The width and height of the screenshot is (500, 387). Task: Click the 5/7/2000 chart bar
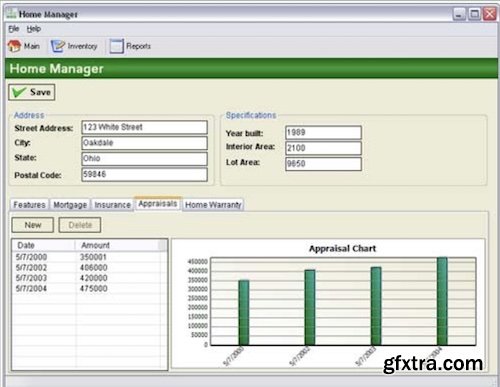click(x=244, y=312)
